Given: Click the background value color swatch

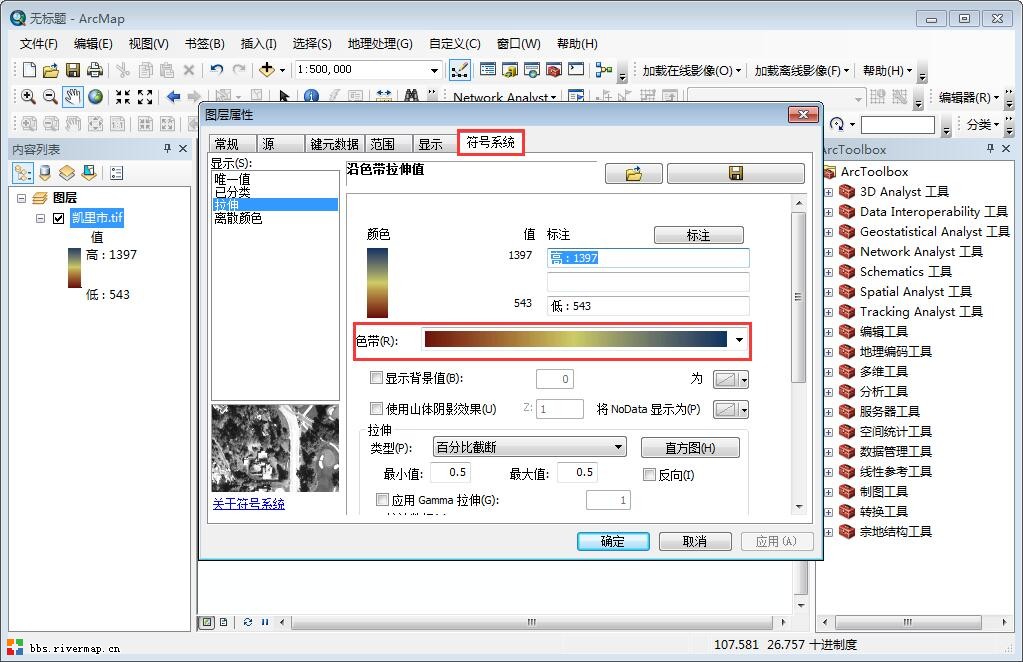Looking at the screenshot, I should 731,379.
